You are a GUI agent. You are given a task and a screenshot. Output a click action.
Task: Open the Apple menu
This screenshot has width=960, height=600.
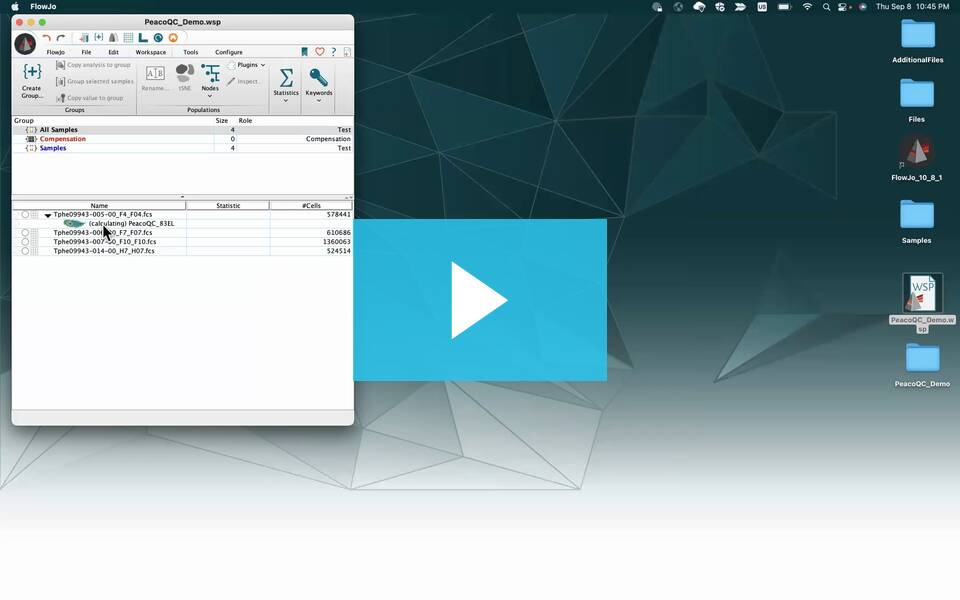pos(15,7)
